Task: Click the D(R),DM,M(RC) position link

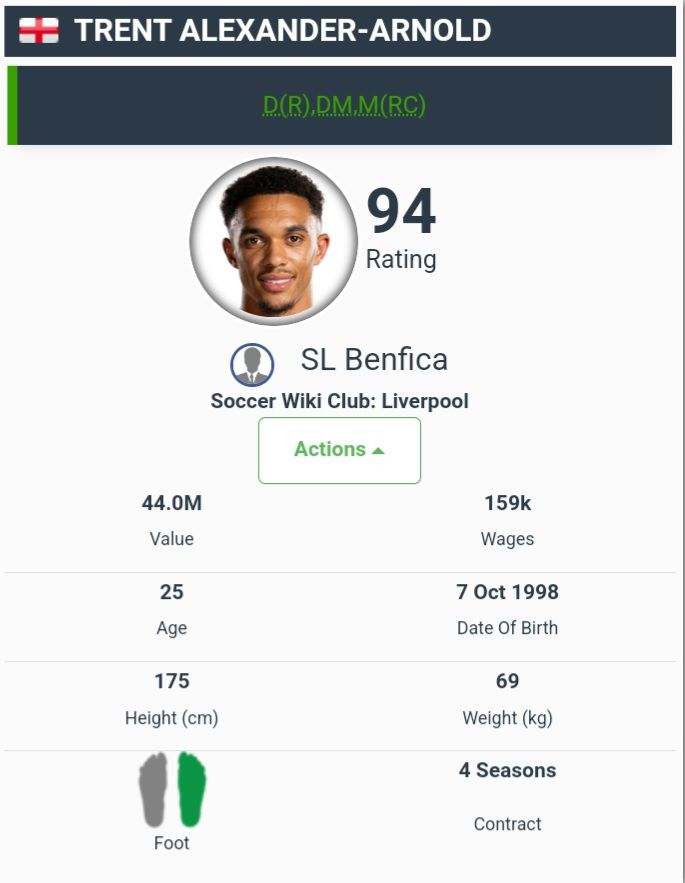Action: [344, 106]
